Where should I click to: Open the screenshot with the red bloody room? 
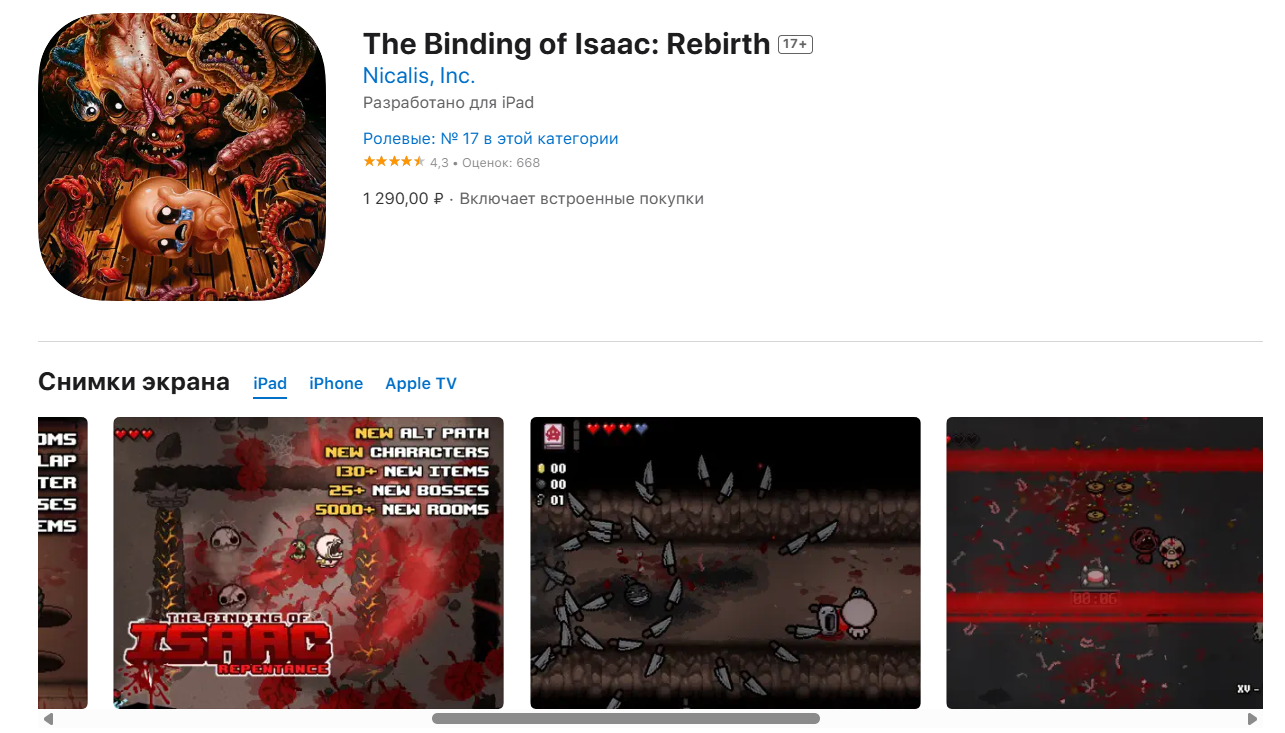pyautogui.click(x=1104, y=563)
